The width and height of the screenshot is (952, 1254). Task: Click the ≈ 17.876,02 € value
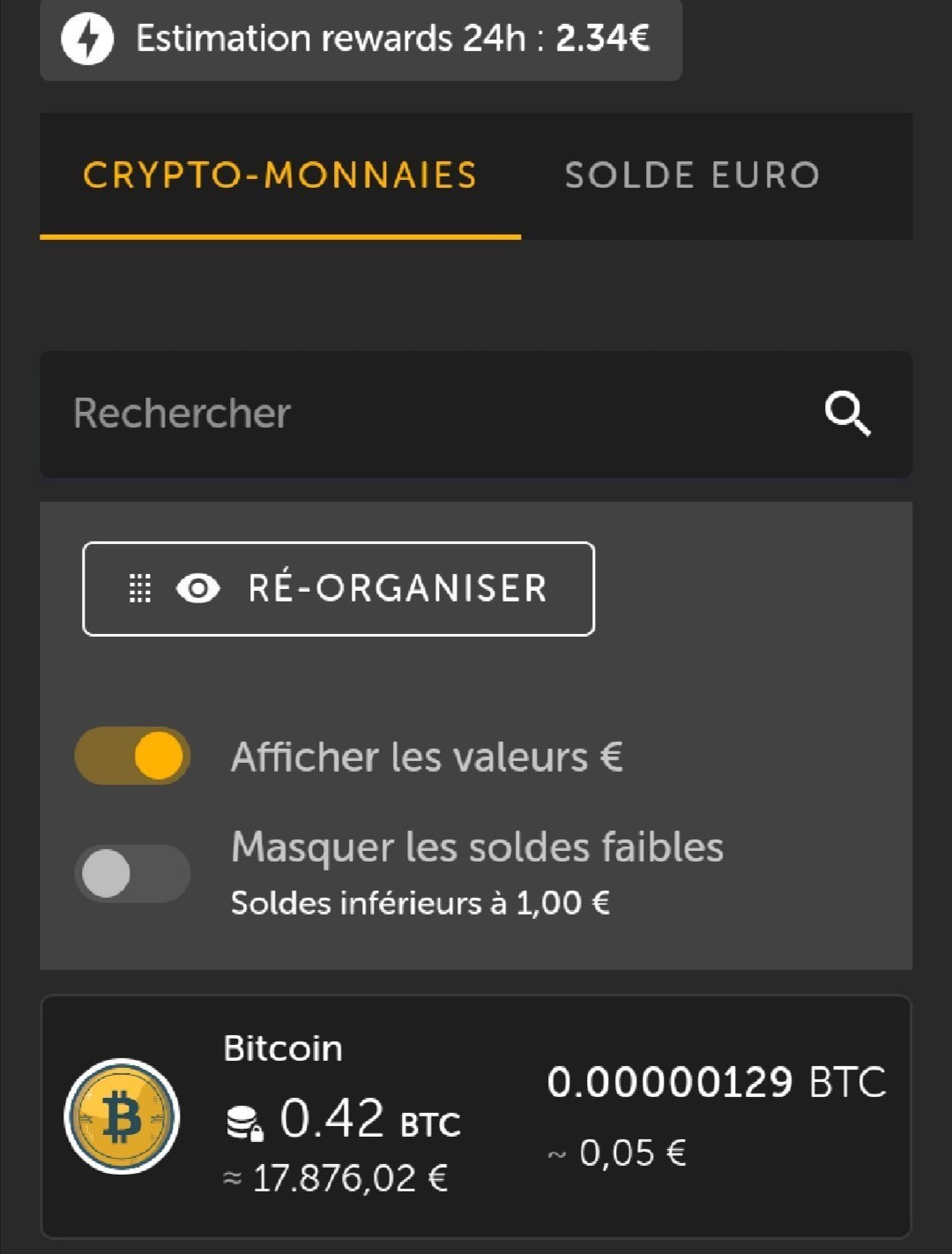[335, 1178]
